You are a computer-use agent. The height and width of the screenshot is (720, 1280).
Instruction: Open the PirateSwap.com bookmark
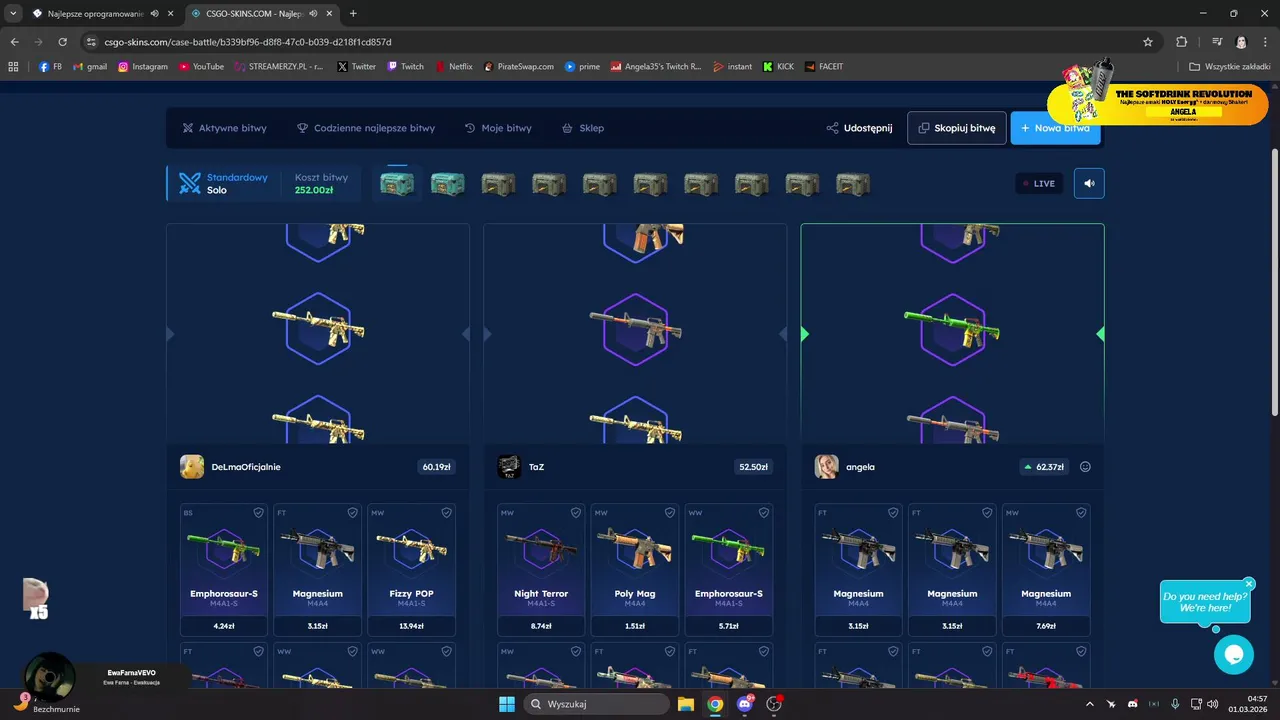click(x=518, y=66)
